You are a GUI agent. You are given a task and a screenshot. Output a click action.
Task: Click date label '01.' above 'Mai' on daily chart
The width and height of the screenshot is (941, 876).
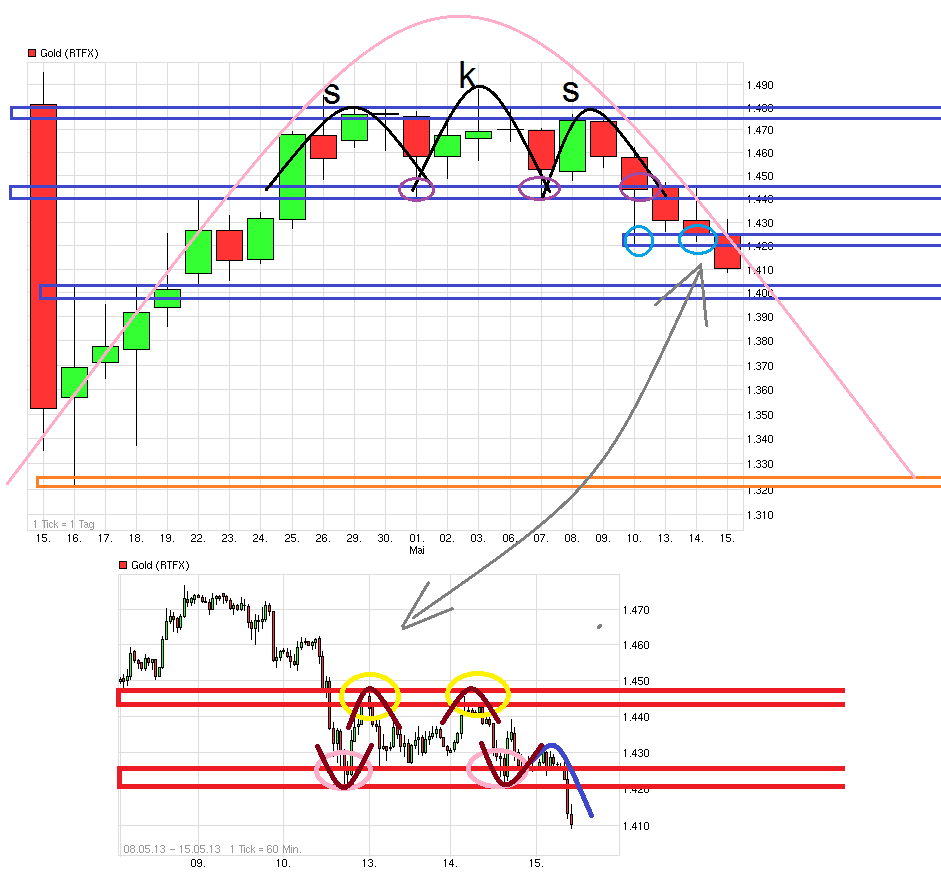[x=416, y=538]
